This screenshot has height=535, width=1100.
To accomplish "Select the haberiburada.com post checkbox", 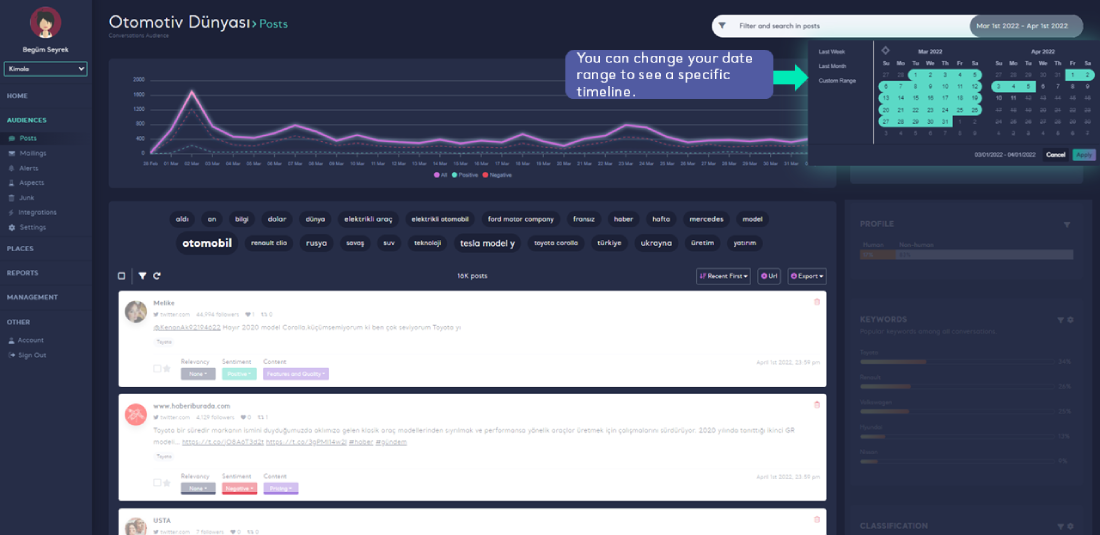I will (x=157, y=483).
